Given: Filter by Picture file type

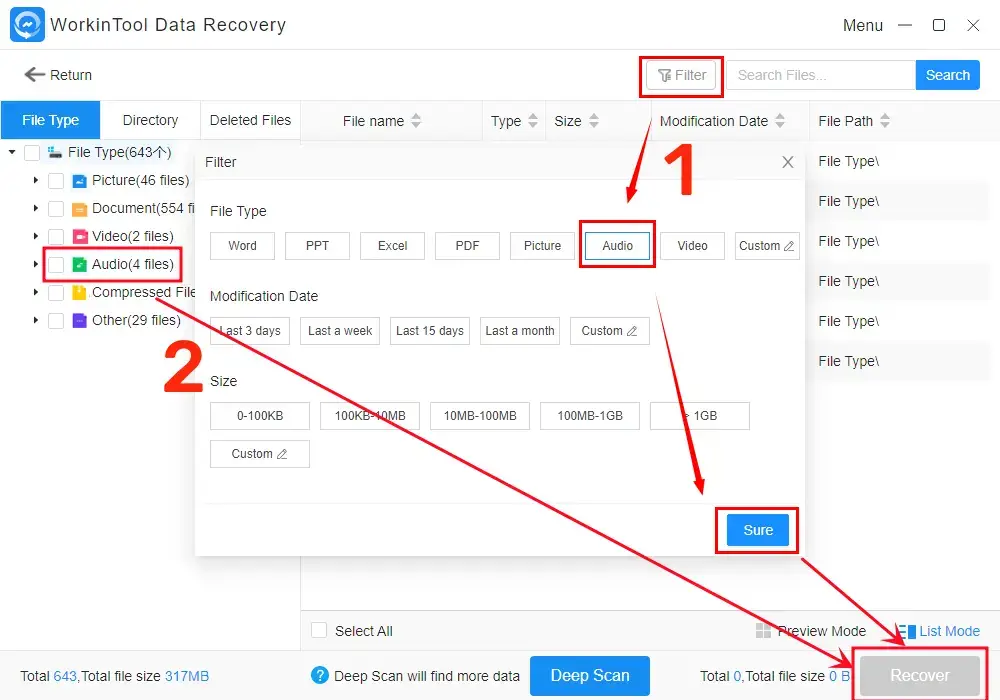Looking at the screenshot, I should tap(542, 246).
